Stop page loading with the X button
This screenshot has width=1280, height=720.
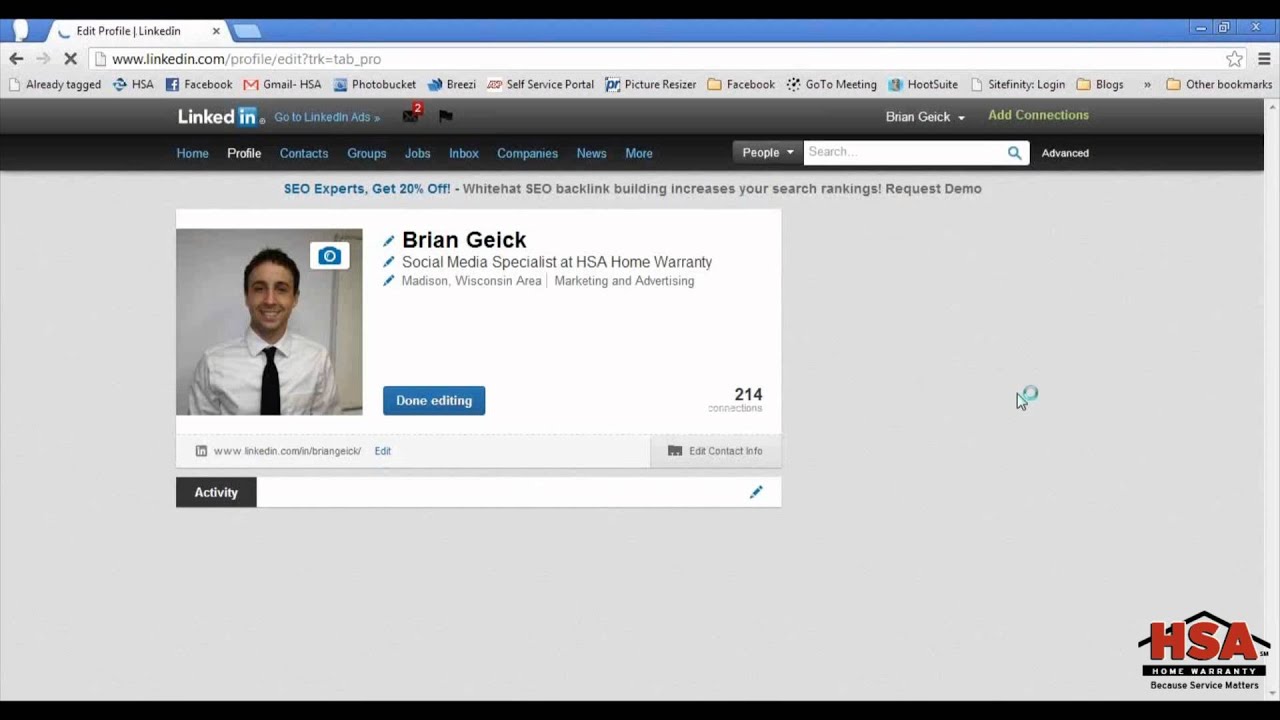coord(70,59)
